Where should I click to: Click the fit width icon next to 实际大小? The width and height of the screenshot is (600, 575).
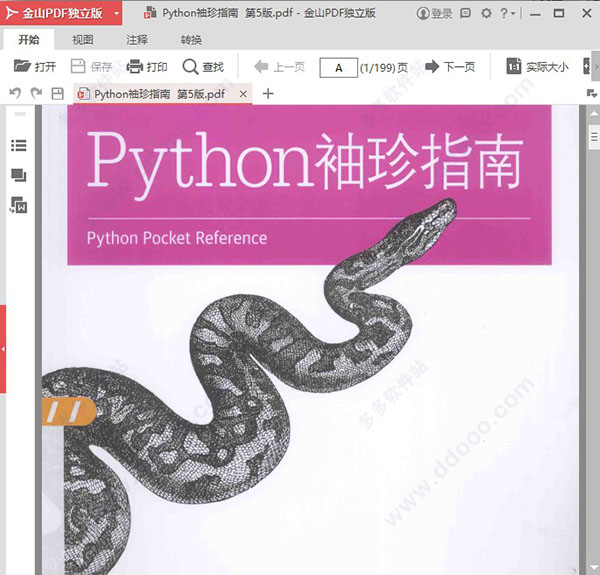point(587,66)
